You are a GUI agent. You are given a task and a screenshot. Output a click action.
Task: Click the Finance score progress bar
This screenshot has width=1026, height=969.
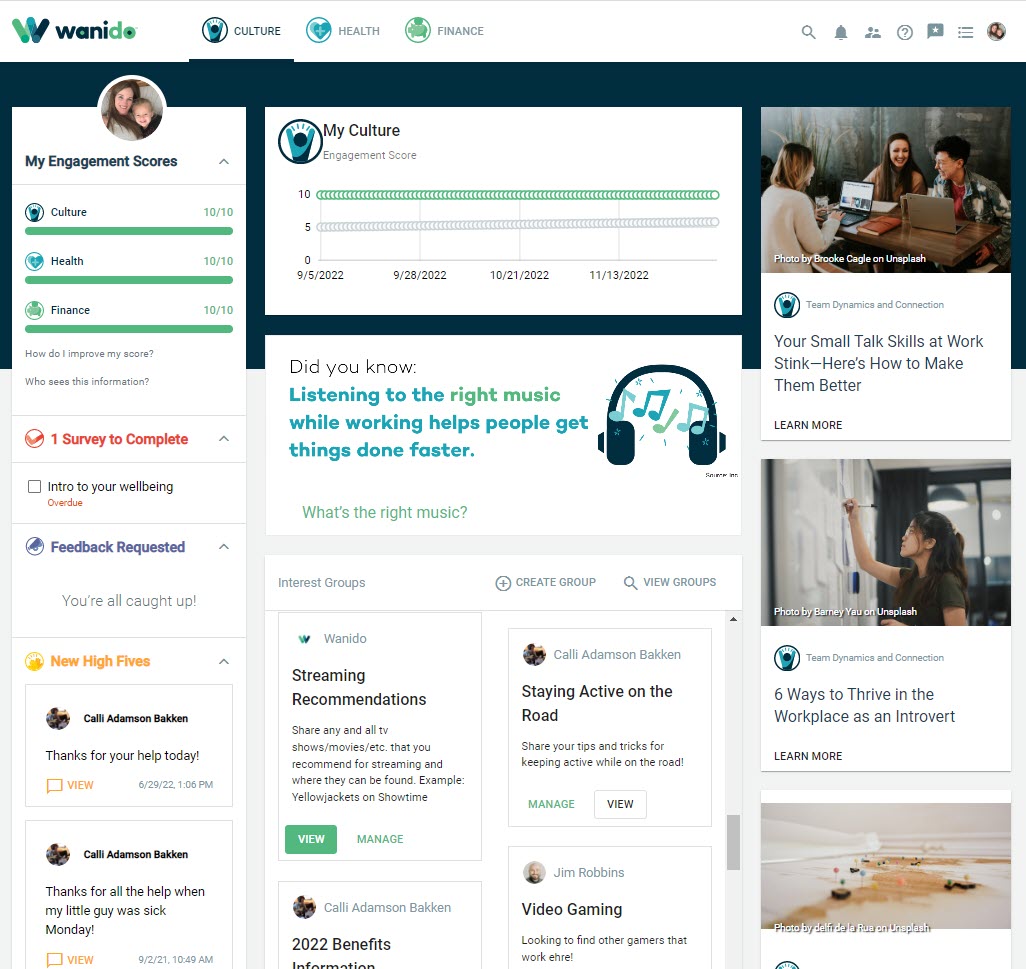tap(128, 328)
